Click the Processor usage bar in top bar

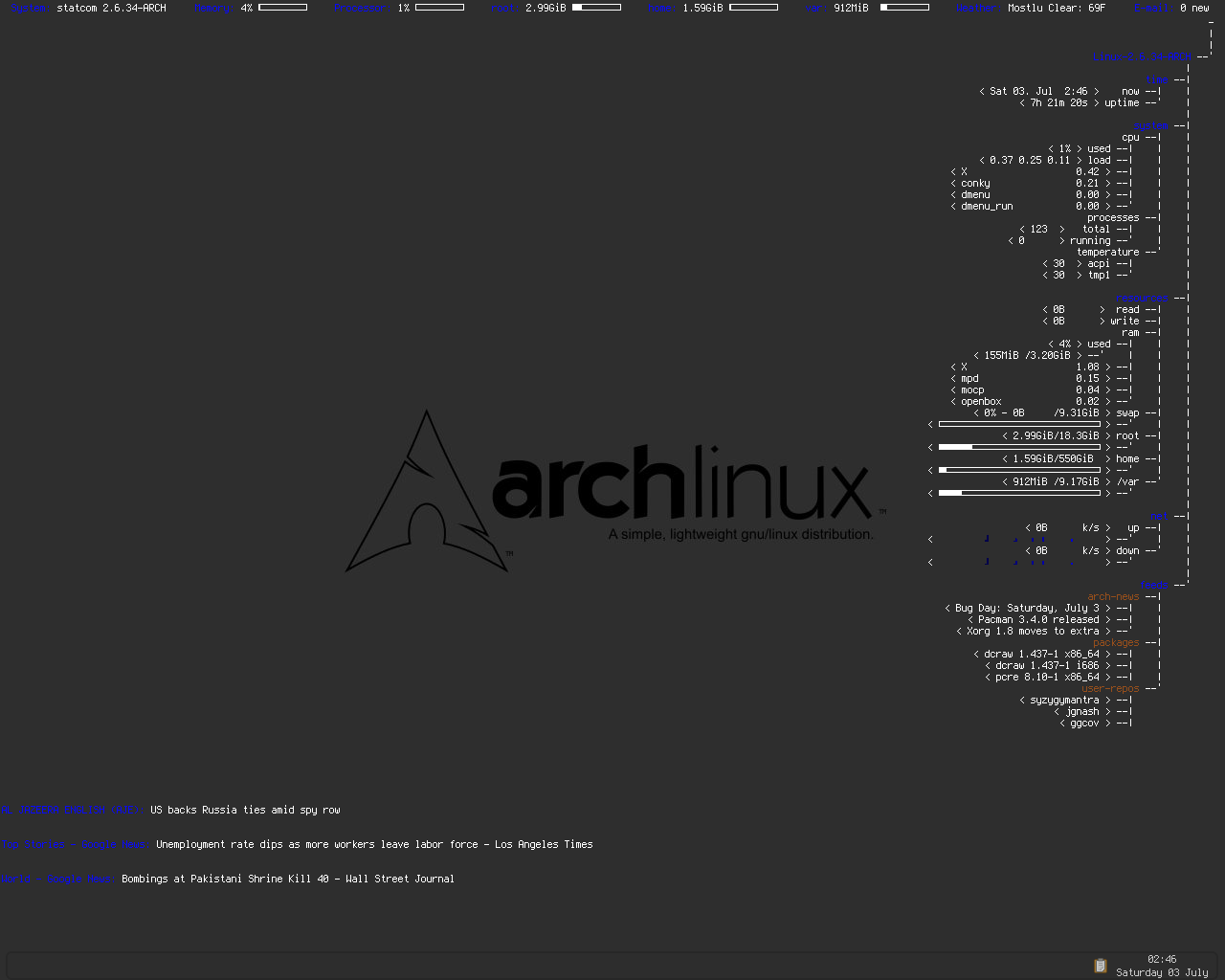[439, 8]
